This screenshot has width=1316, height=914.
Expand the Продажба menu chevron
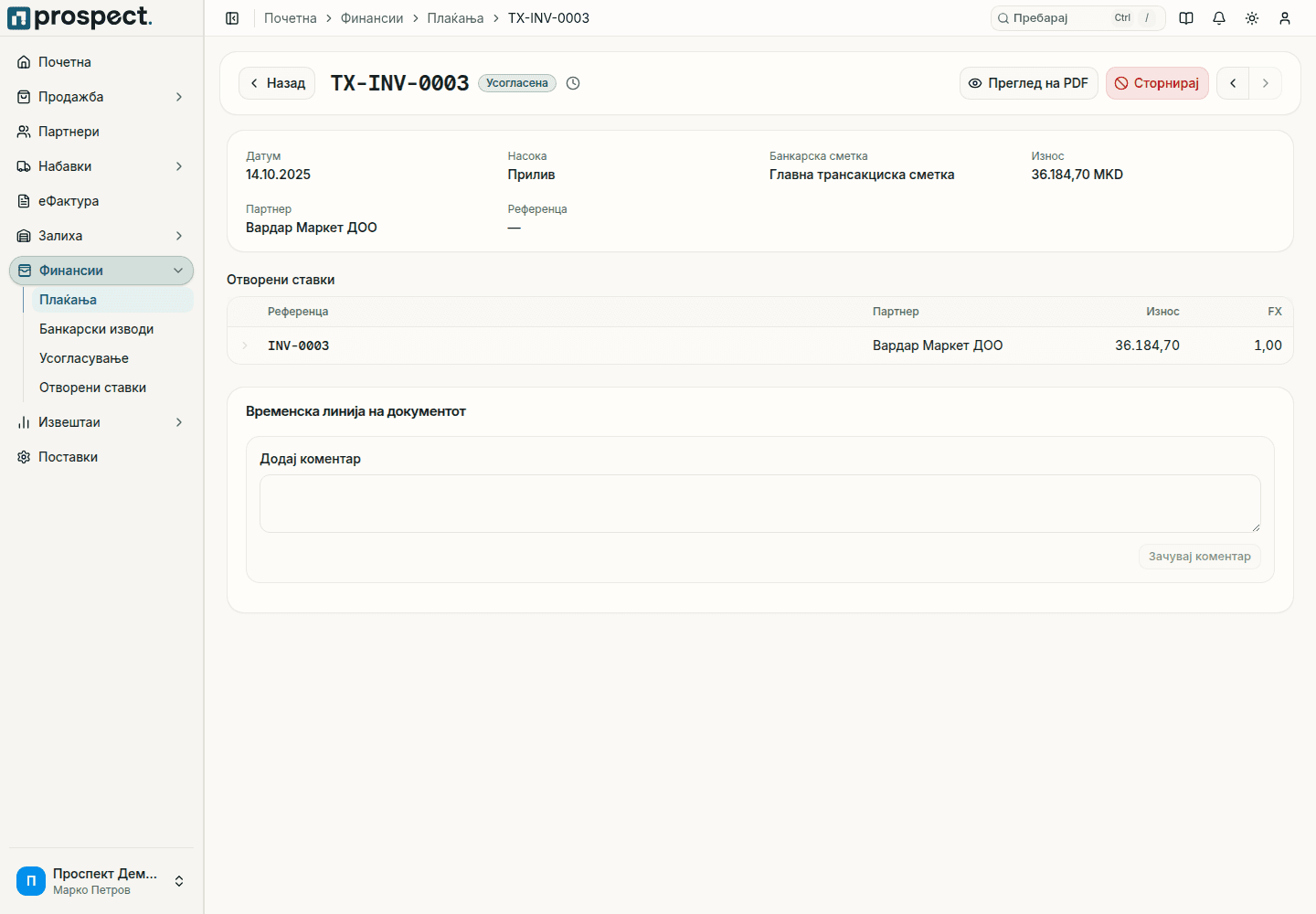(x=179, y=97)
